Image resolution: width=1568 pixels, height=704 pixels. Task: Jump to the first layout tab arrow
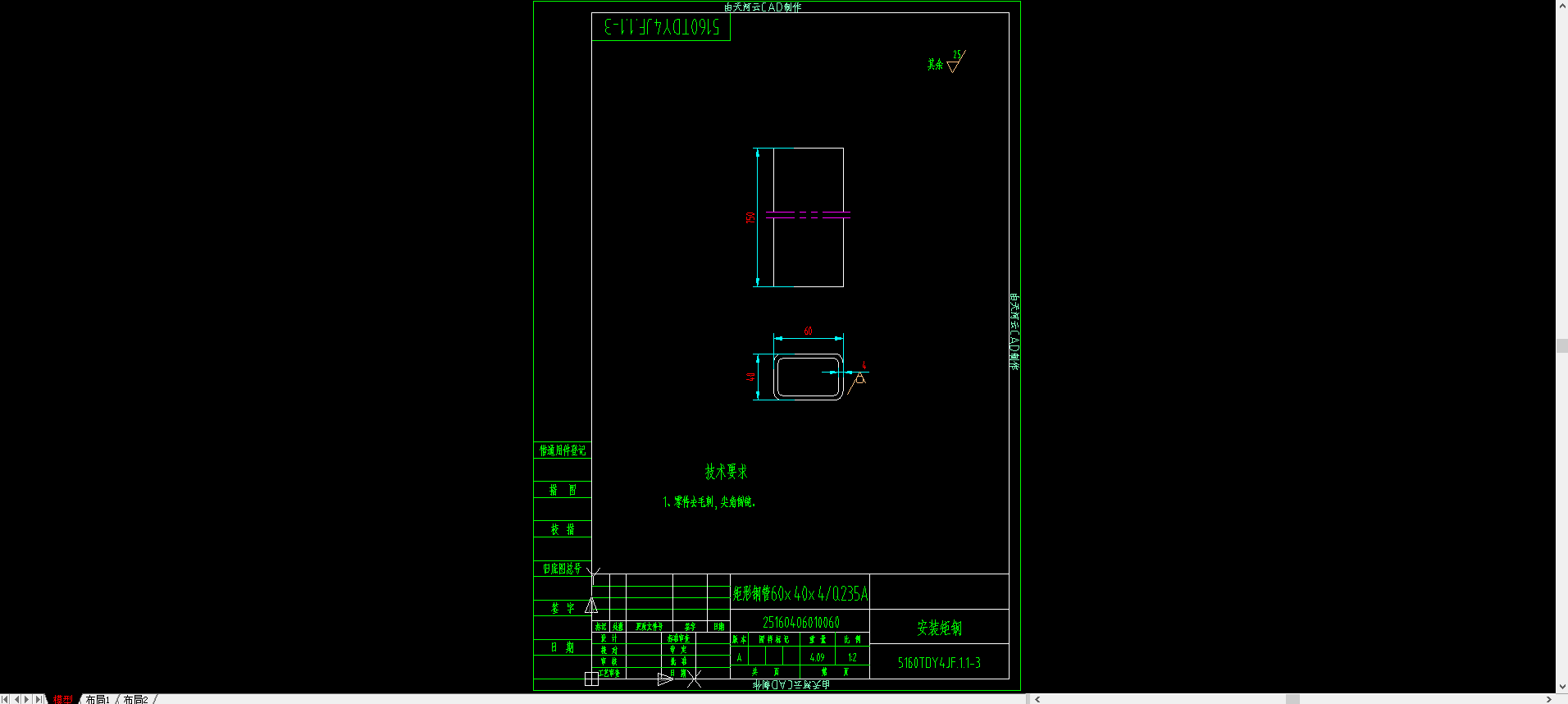tap(5, 699)
